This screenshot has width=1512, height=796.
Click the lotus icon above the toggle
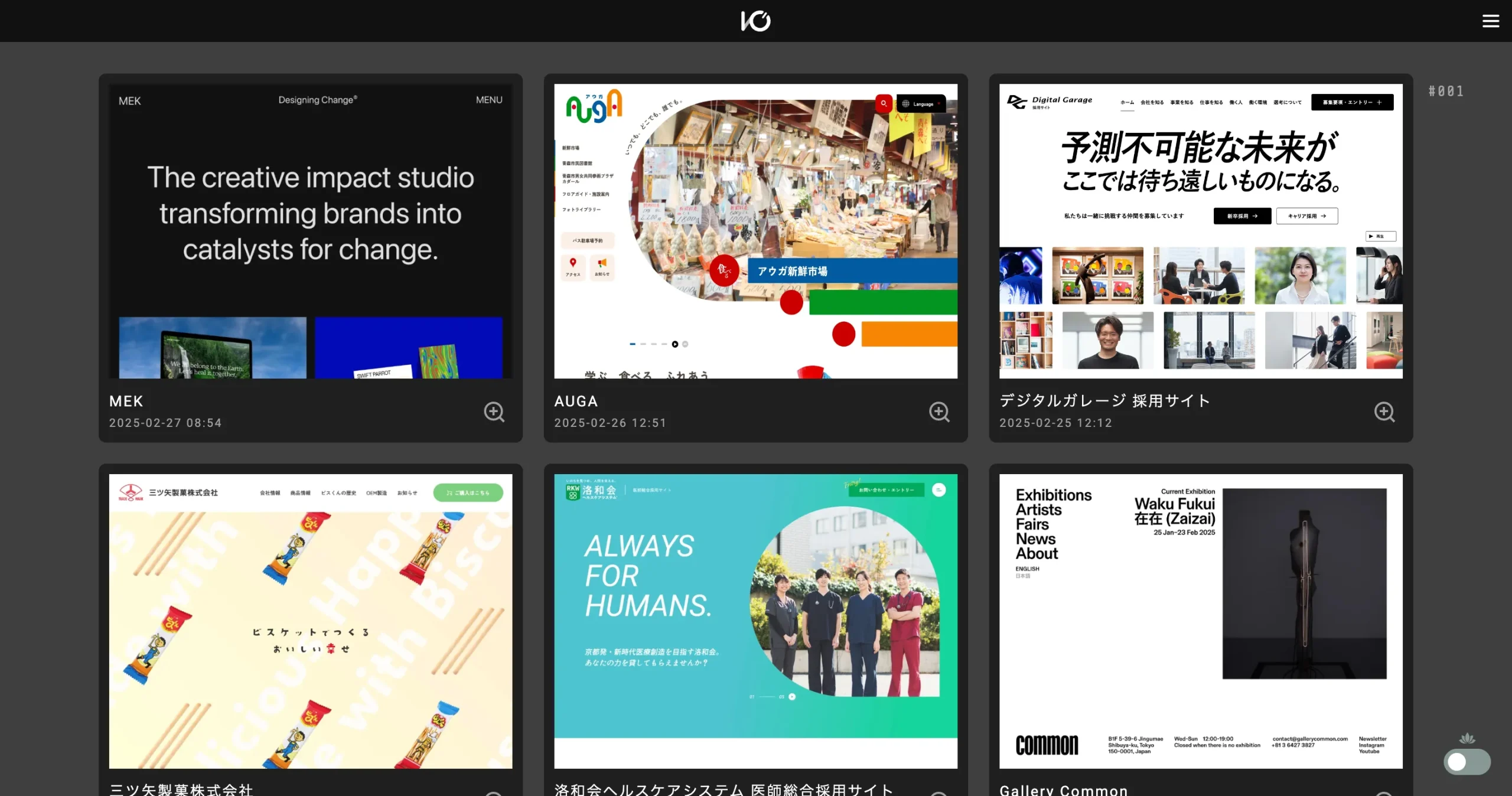click(1467, 738)
